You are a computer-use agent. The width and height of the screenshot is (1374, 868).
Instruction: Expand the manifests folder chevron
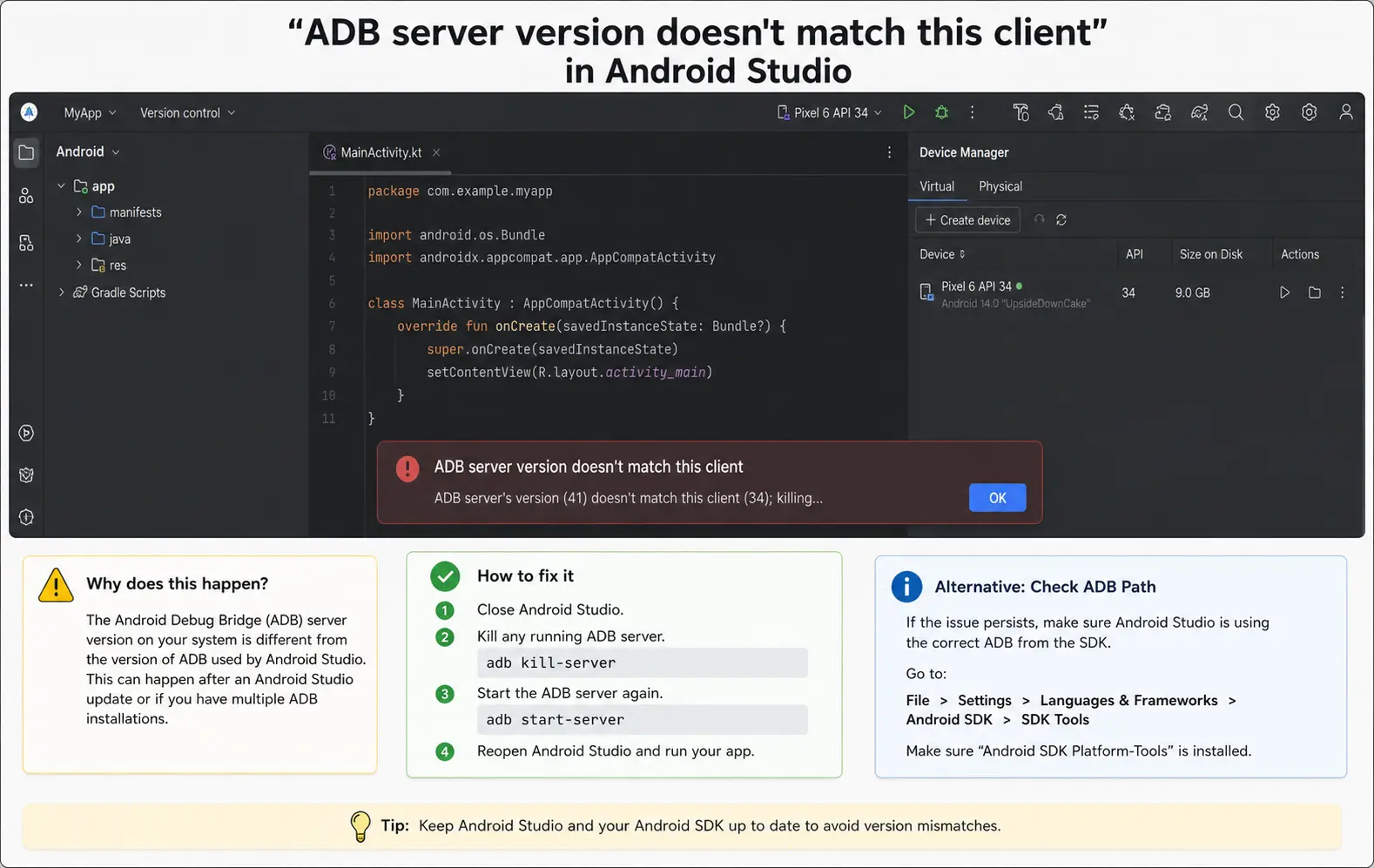tap(78, 212)
